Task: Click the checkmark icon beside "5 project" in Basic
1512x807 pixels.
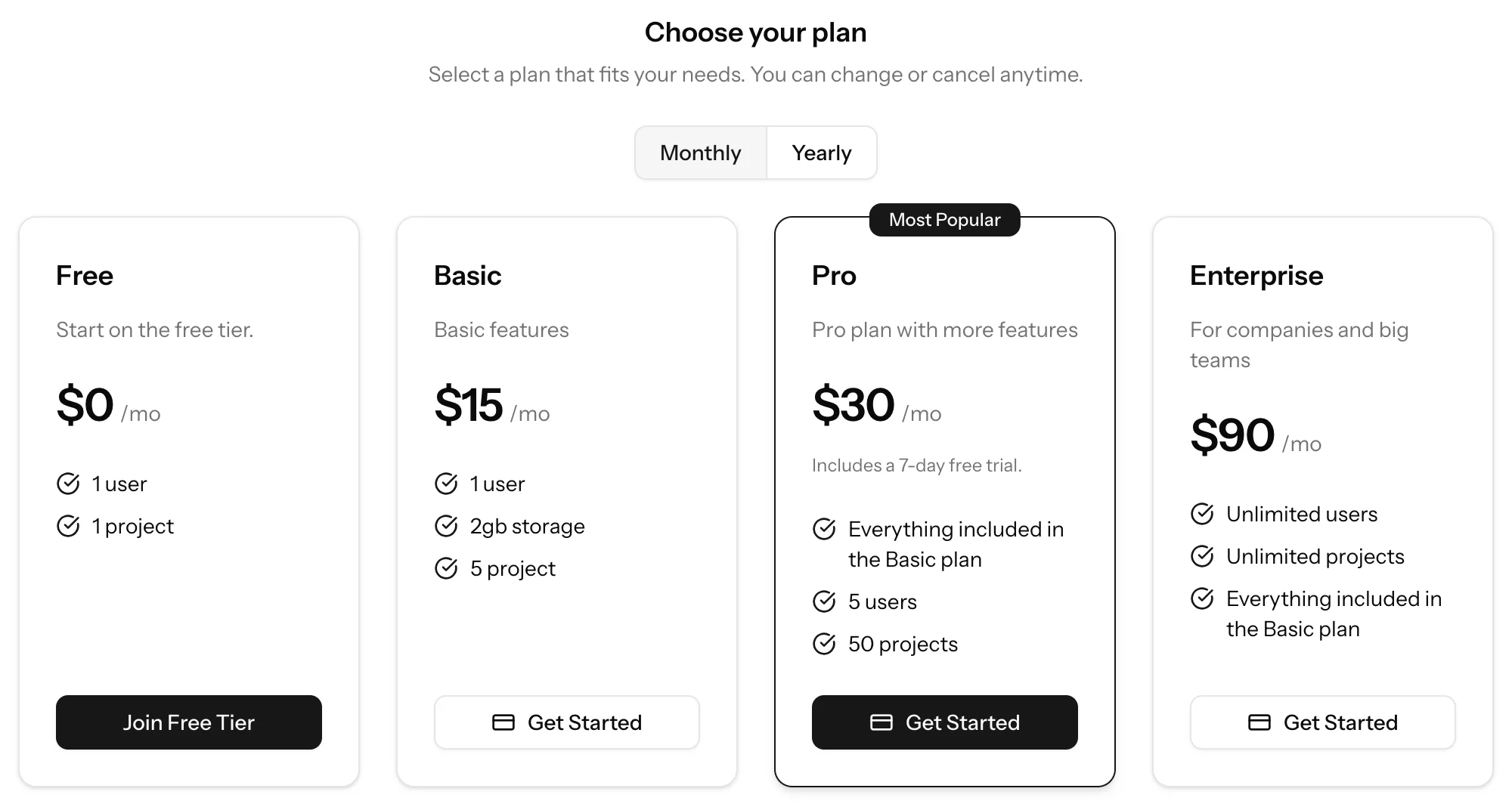Action: coord(446,567)
